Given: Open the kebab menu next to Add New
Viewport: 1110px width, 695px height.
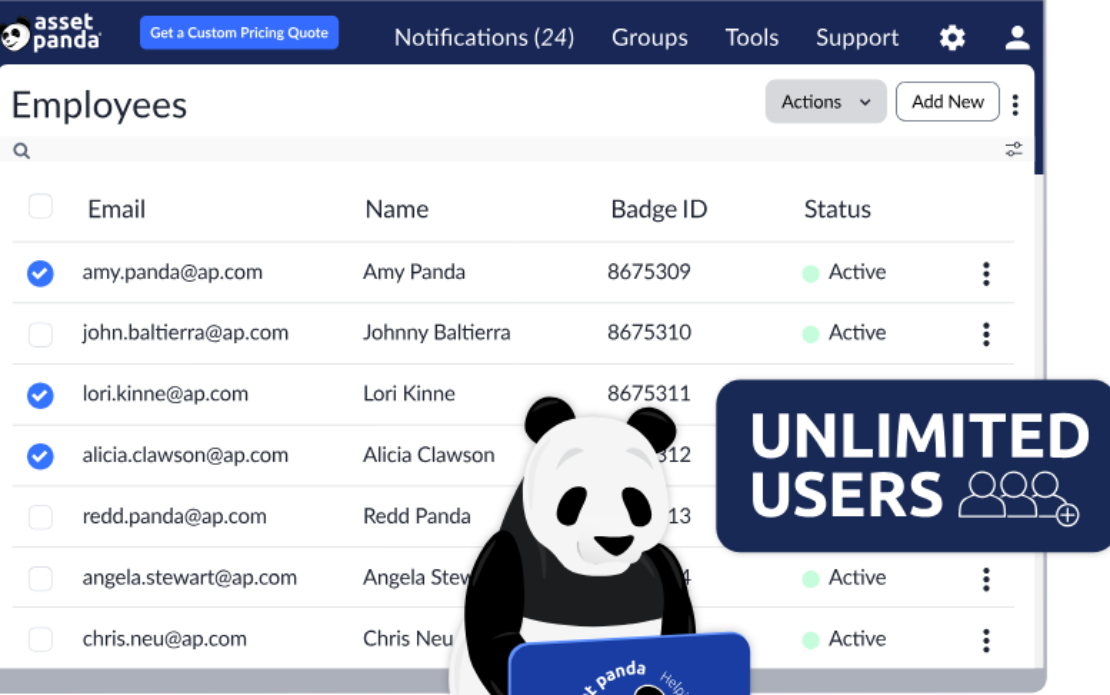Looking at the screenshot, I should [1015, 103].
